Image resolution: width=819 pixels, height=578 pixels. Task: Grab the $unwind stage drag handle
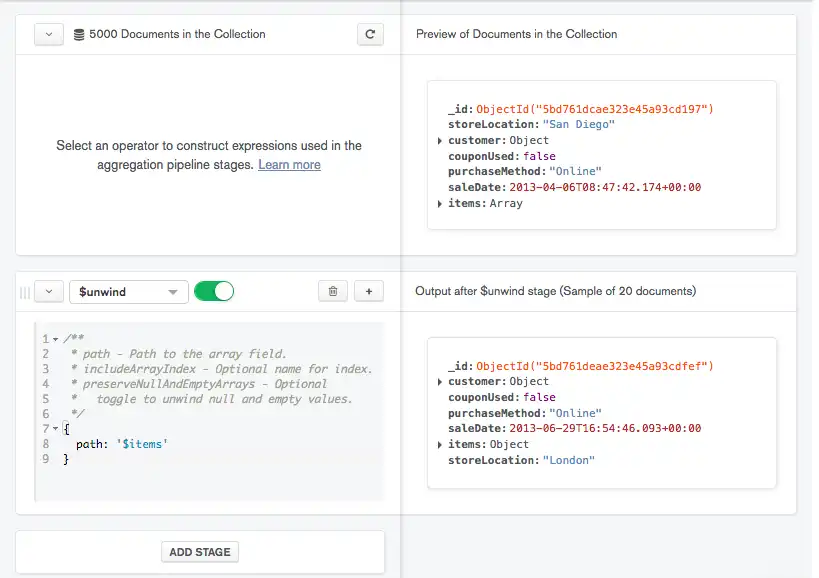[x=25, y=292]
